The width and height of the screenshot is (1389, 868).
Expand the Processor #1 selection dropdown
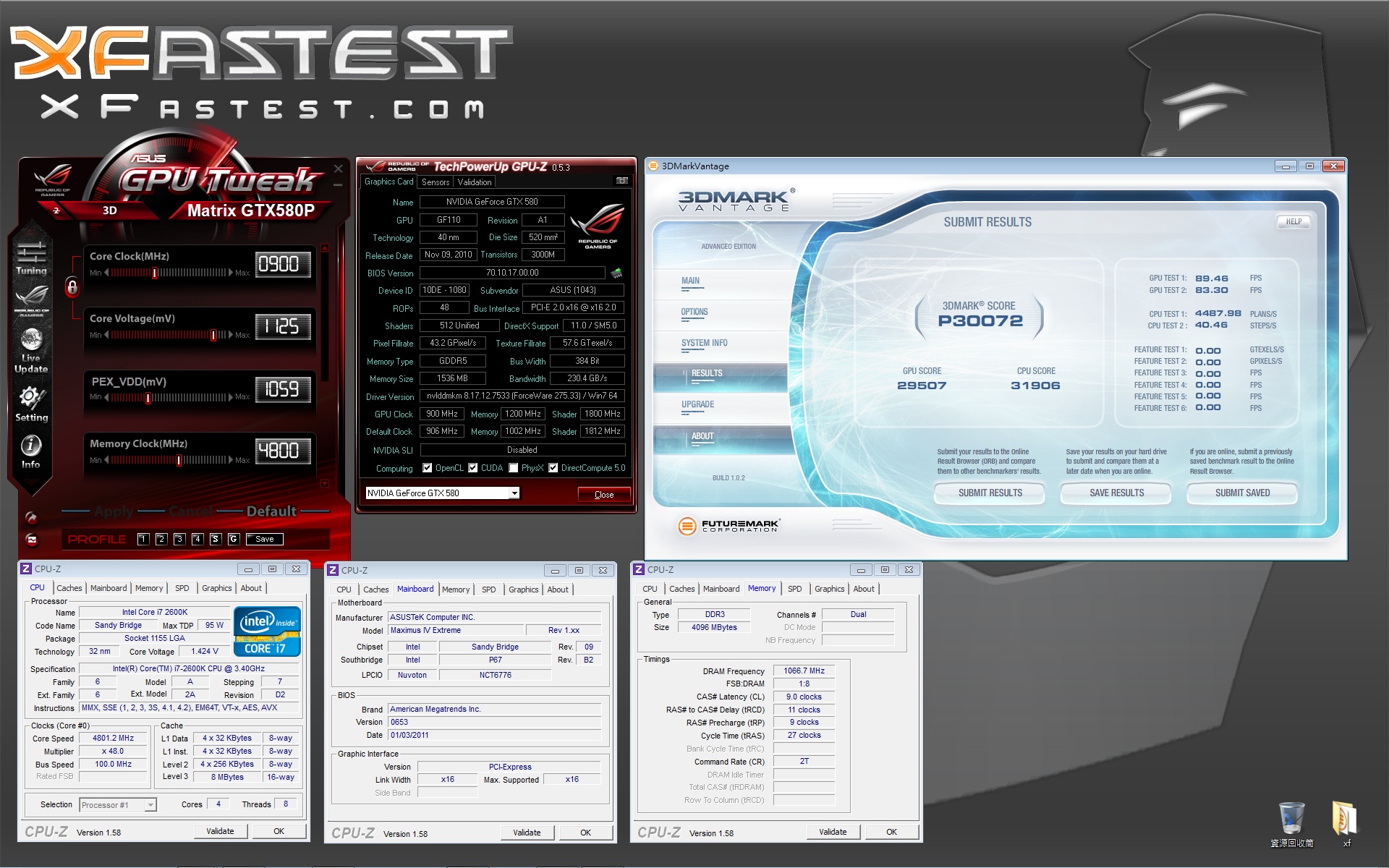click(x=150, y=805)
